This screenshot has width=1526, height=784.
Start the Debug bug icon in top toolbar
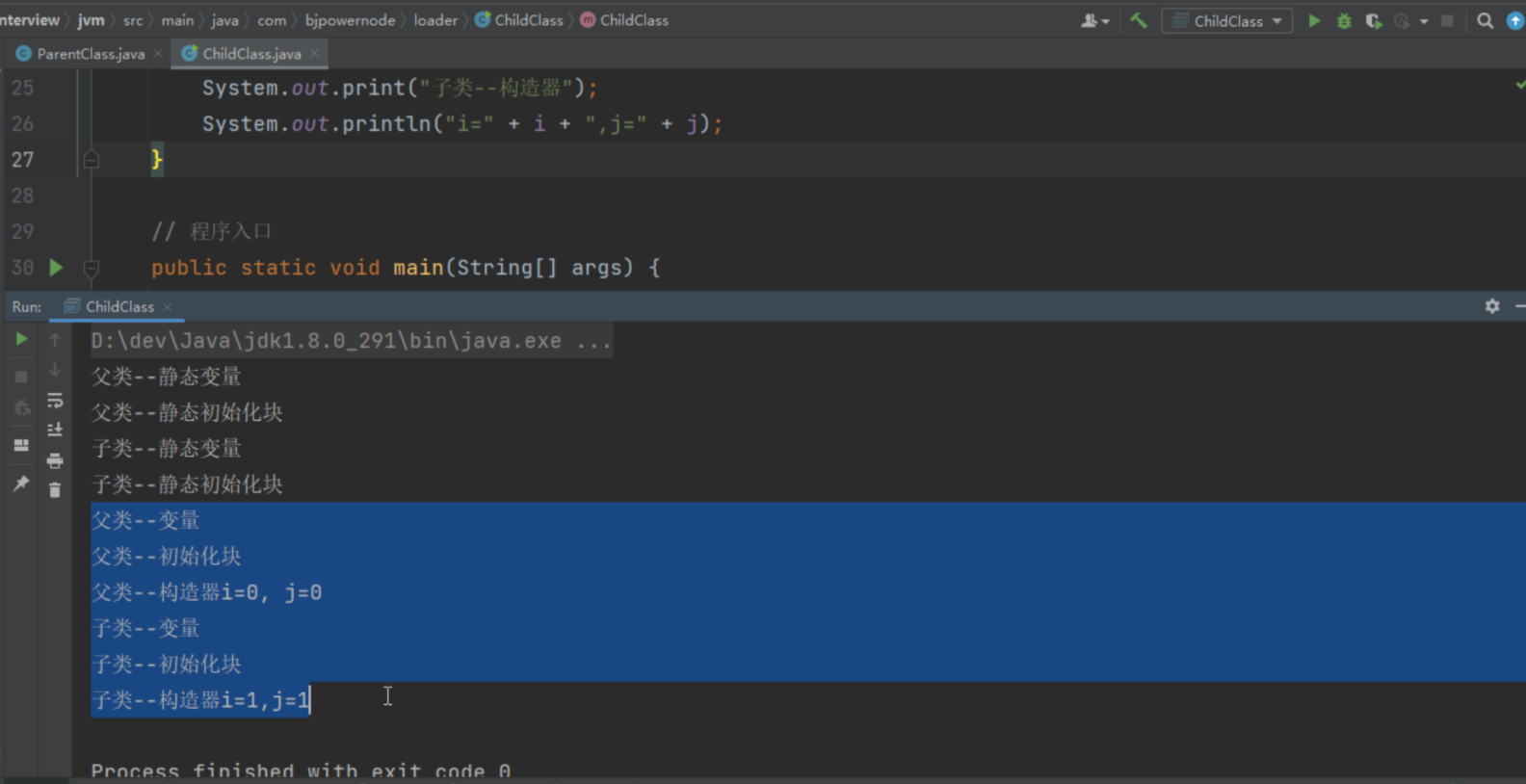tap(1343, 20)
